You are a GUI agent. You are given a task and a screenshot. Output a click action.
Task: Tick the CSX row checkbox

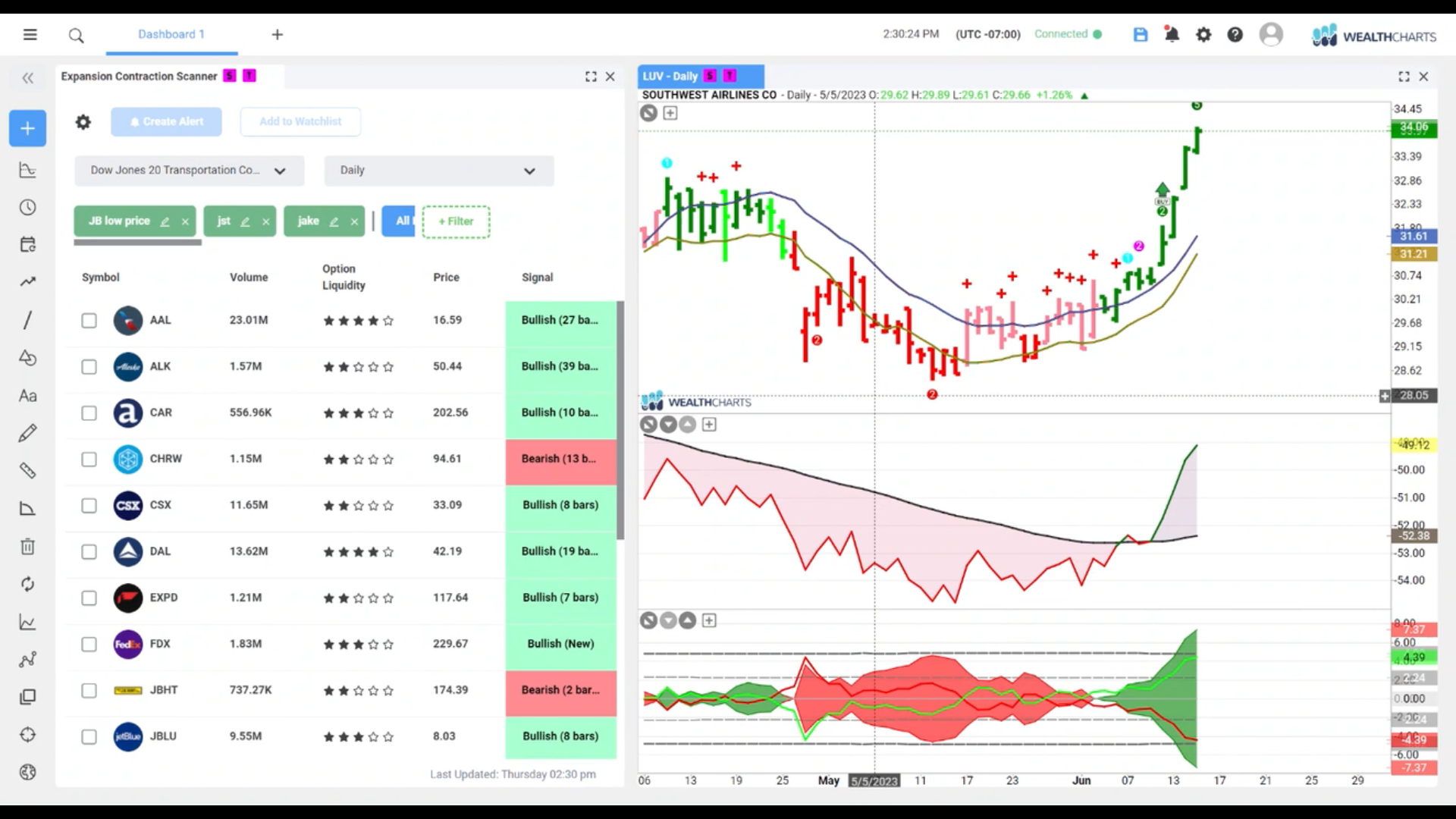click(x=89, y=506)
